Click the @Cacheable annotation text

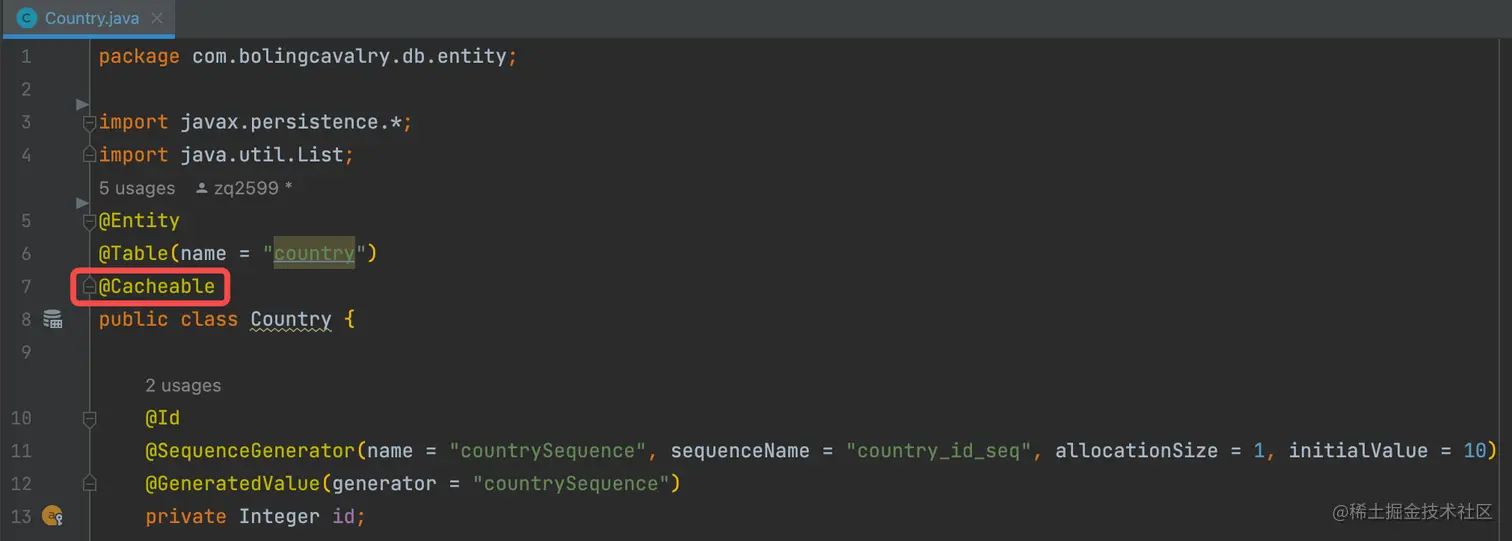tap(157, 287)
